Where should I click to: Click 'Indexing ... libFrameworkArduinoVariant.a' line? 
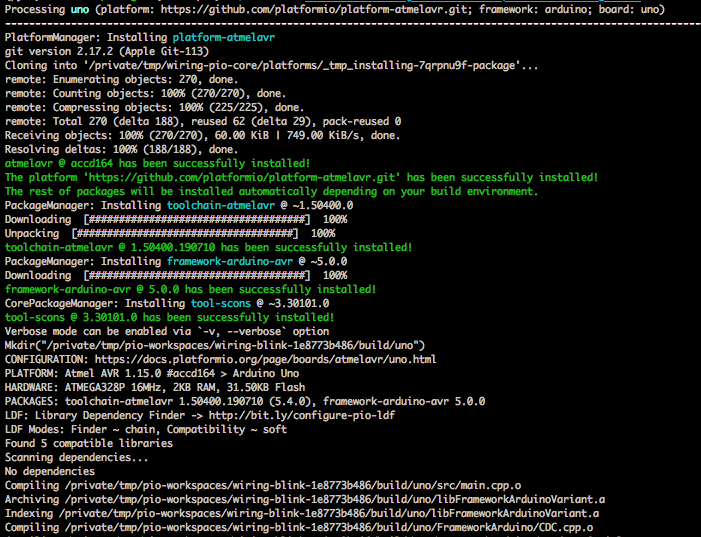[302, 513]
